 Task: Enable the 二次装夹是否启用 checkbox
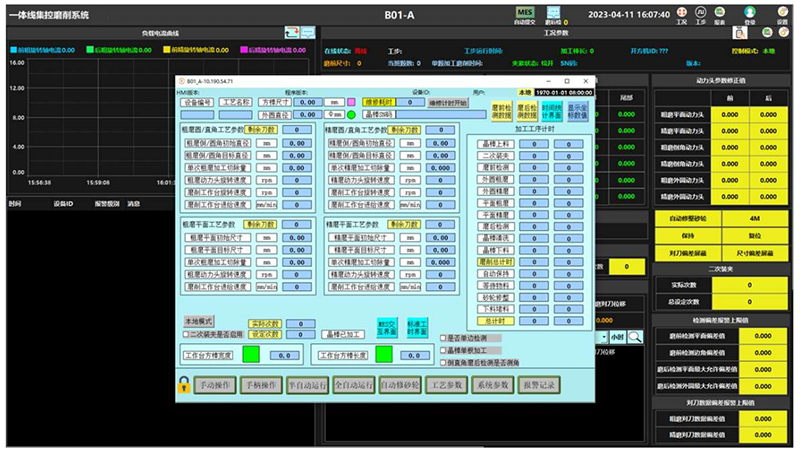pyautogui.click(x=184, y=334)
